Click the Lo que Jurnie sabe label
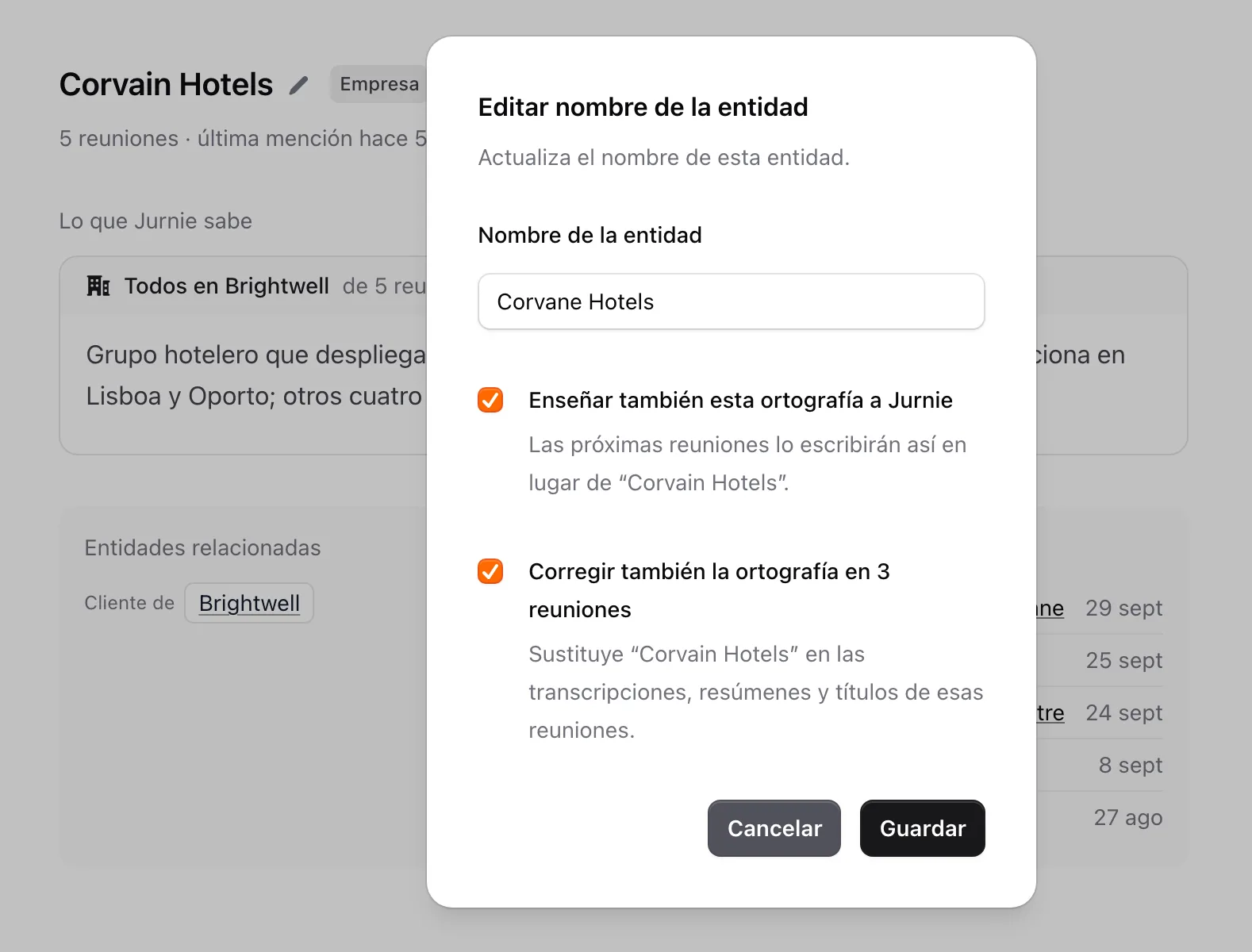Viewport: 1252px width, 952px height. (156, 221)
